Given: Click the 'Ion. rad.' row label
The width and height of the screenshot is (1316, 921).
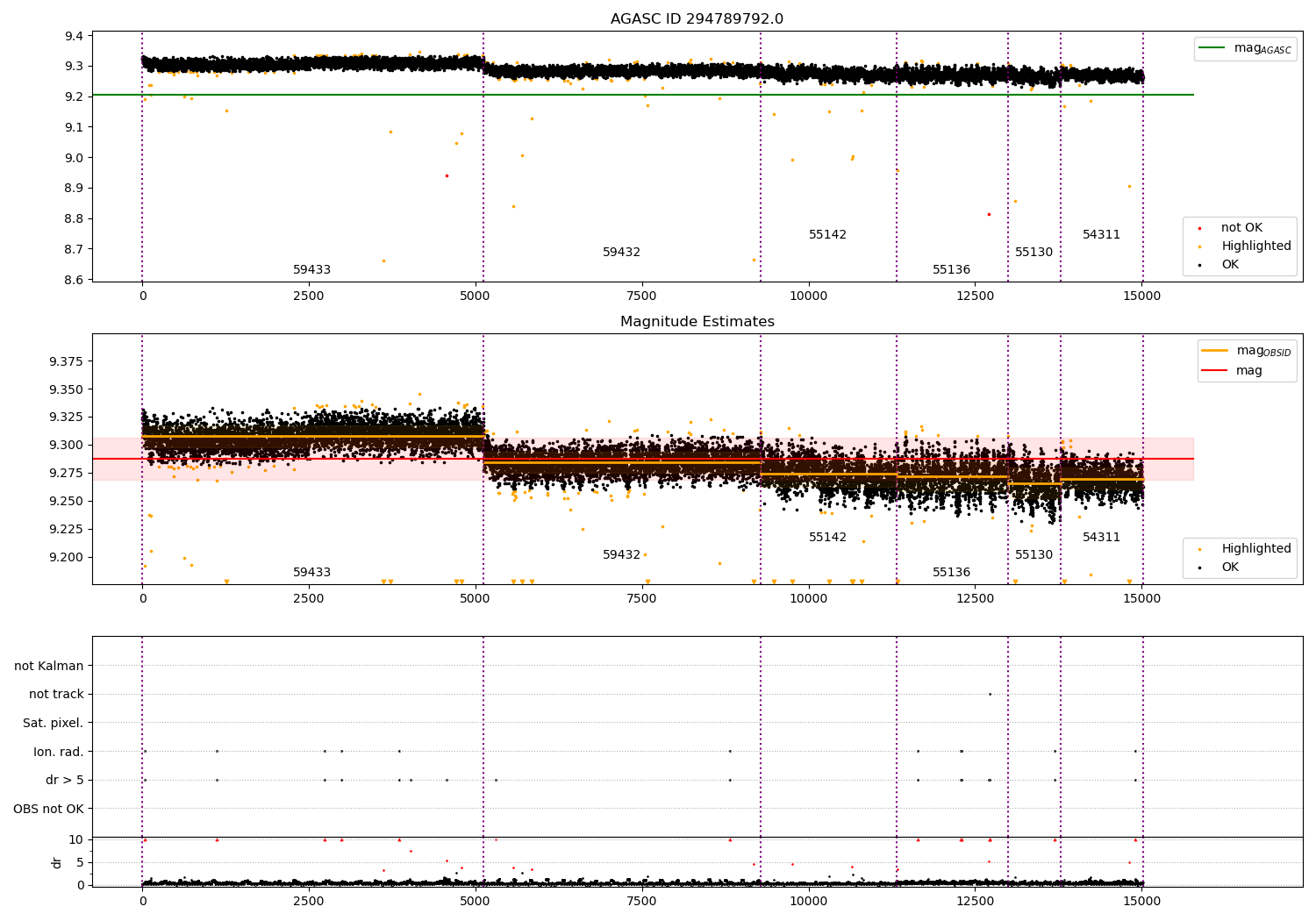Looking at the screenshot, I should (59, 752).
